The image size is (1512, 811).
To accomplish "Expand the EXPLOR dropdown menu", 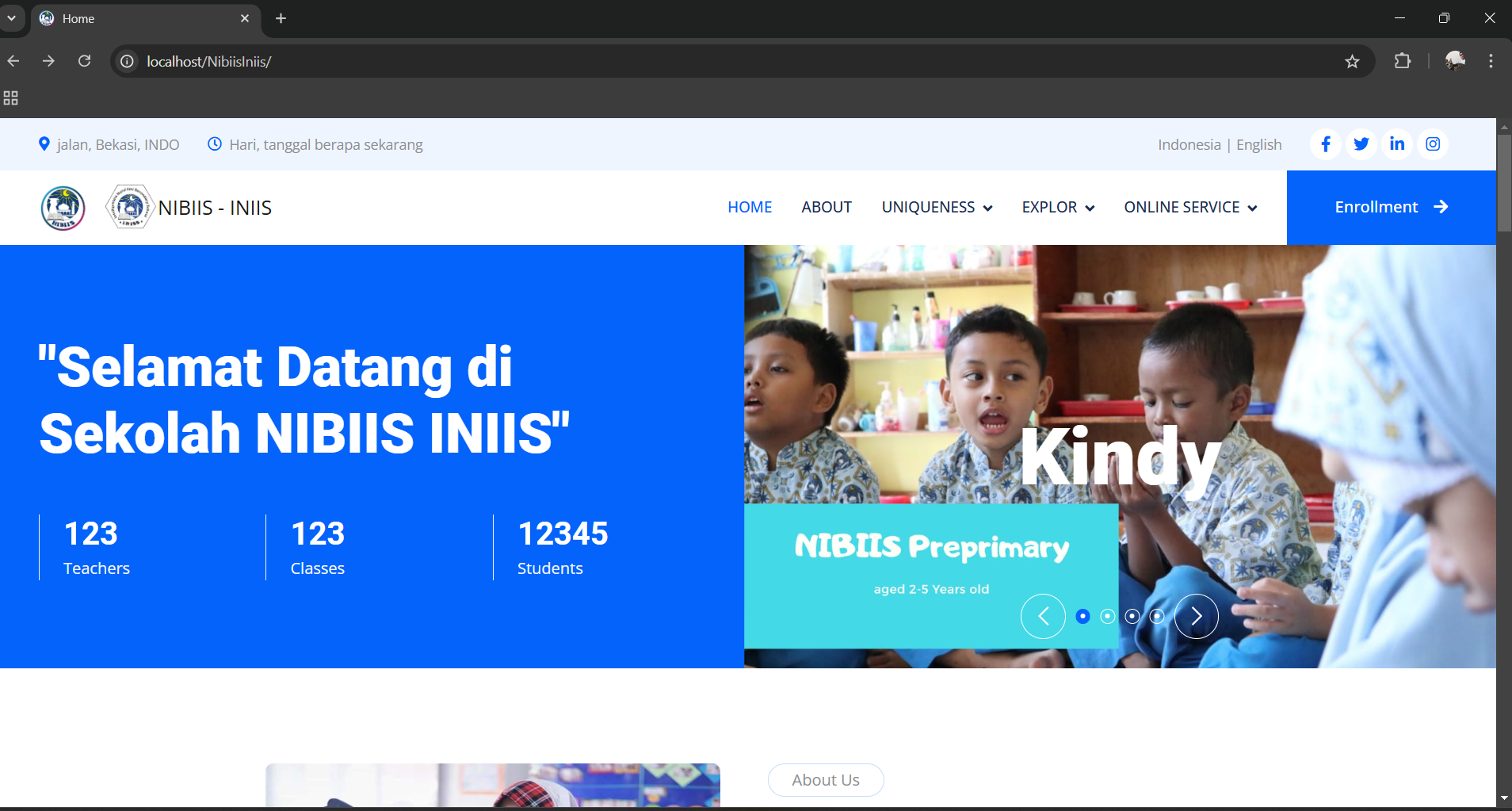I will point(1058,208).
